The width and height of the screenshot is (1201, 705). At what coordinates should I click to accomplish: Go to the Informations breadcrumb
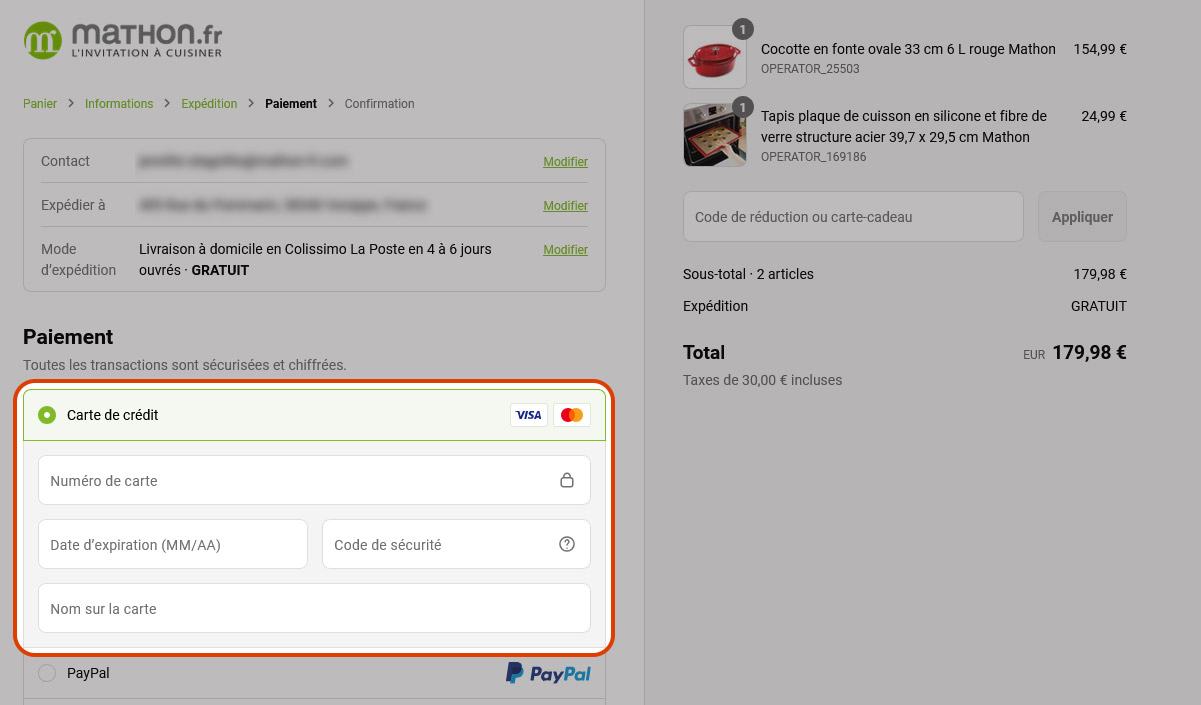point(119,104)
